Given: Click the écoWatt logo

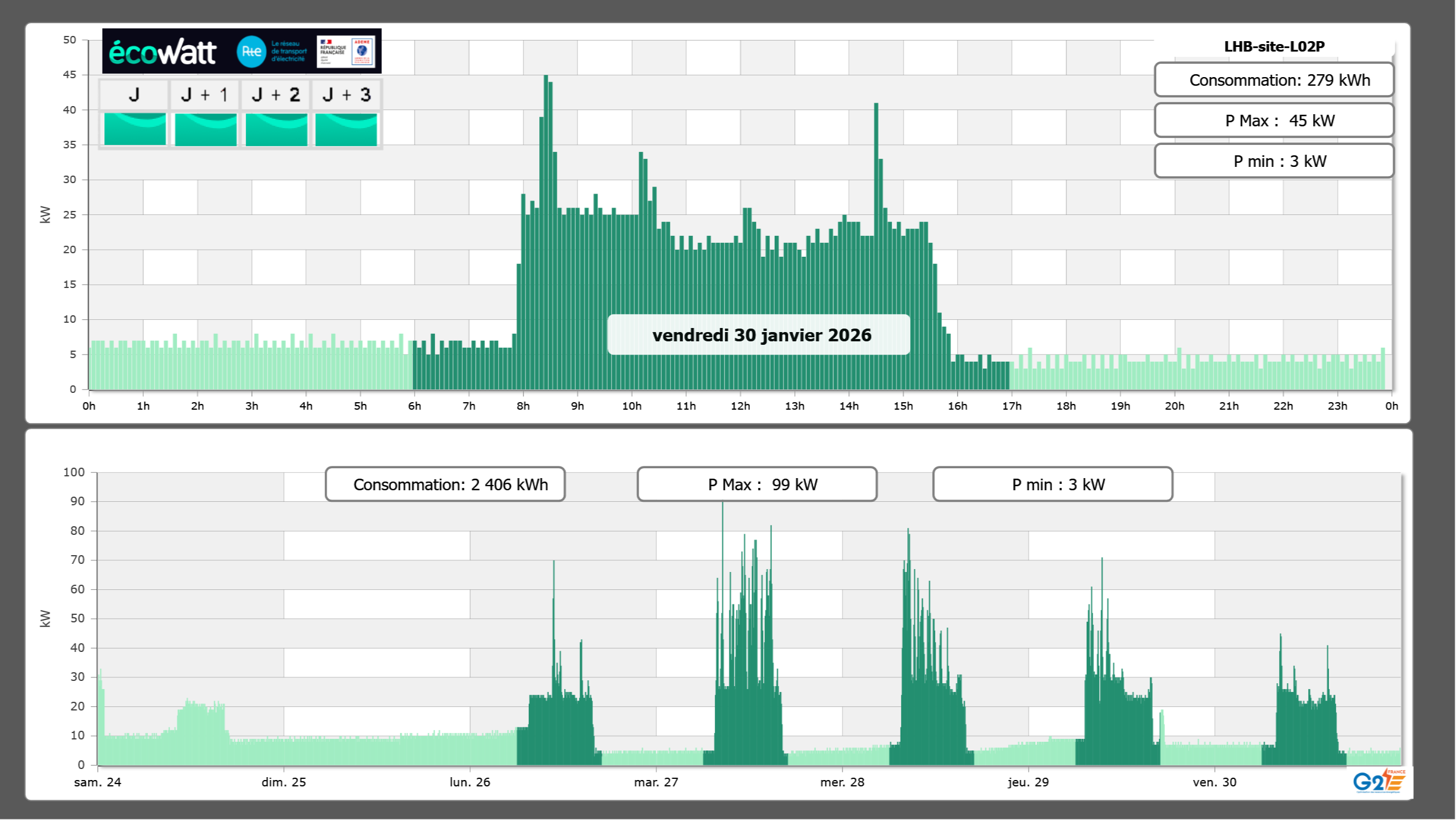Looking at the screenshot, I should (x=163, y=52).
